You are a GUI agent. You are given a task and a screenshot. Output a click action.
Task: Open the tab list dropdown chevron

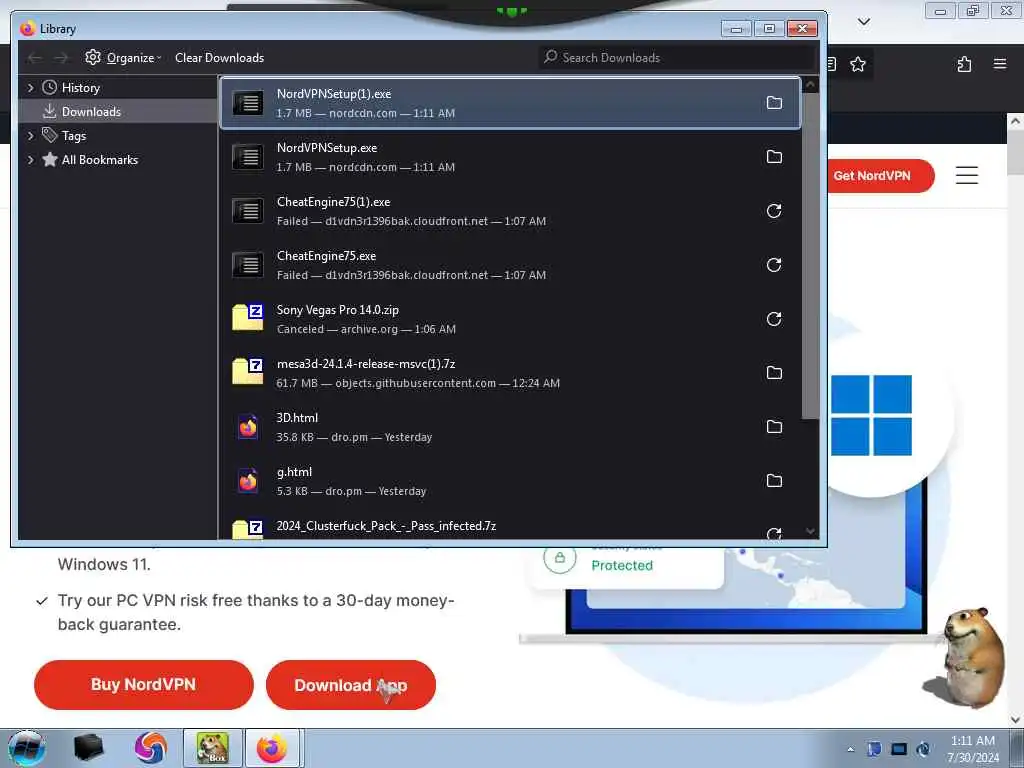[x=864, y=22]
